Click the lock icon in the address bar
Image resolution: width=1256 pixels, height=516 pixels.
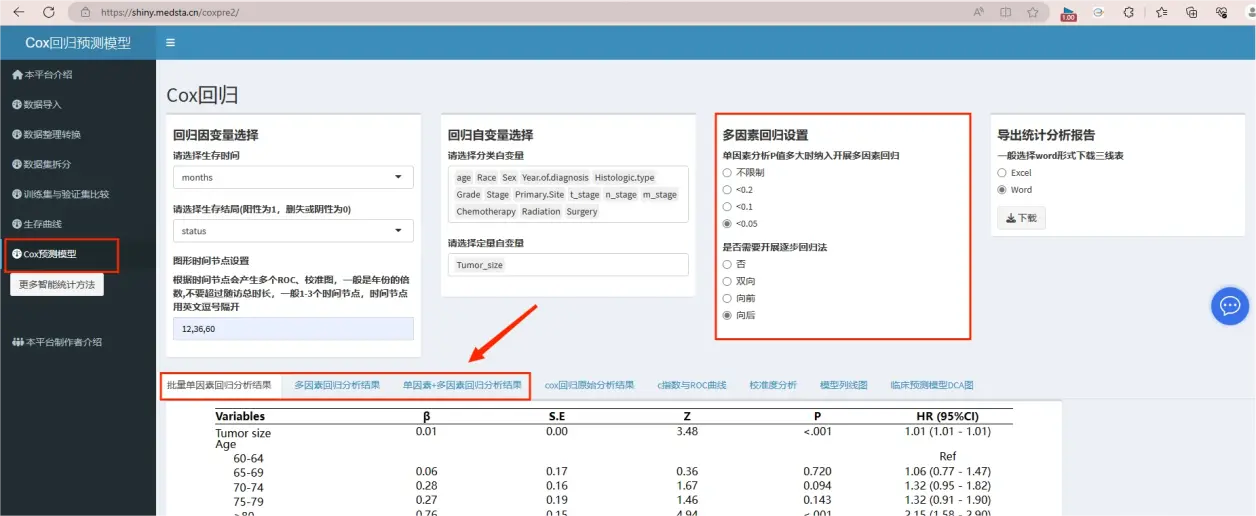85,12
